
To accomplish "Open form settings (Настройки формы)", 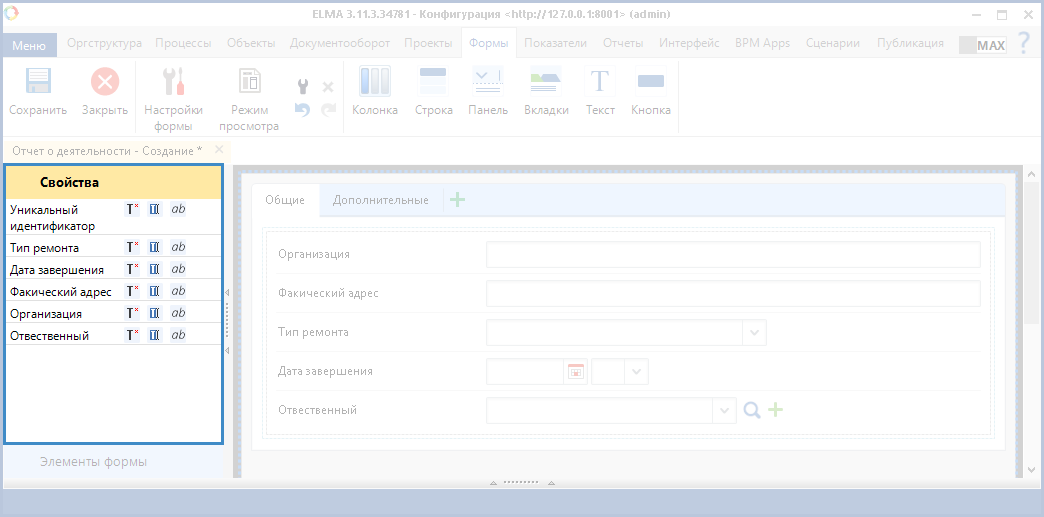I will point(173,82).
